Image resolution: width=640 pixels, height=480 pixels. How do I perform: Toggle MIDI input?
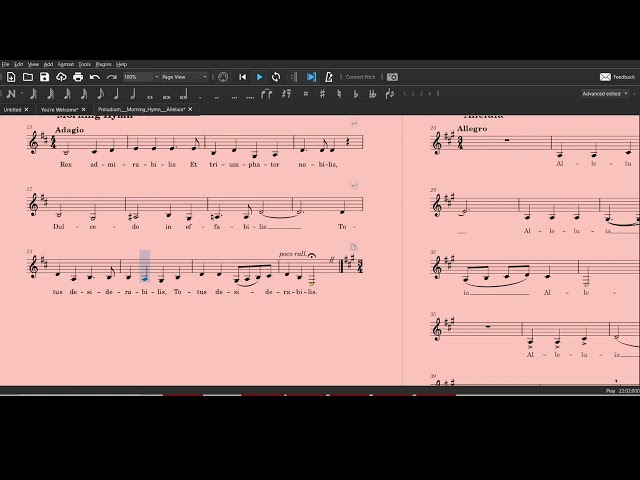point(223,77)
